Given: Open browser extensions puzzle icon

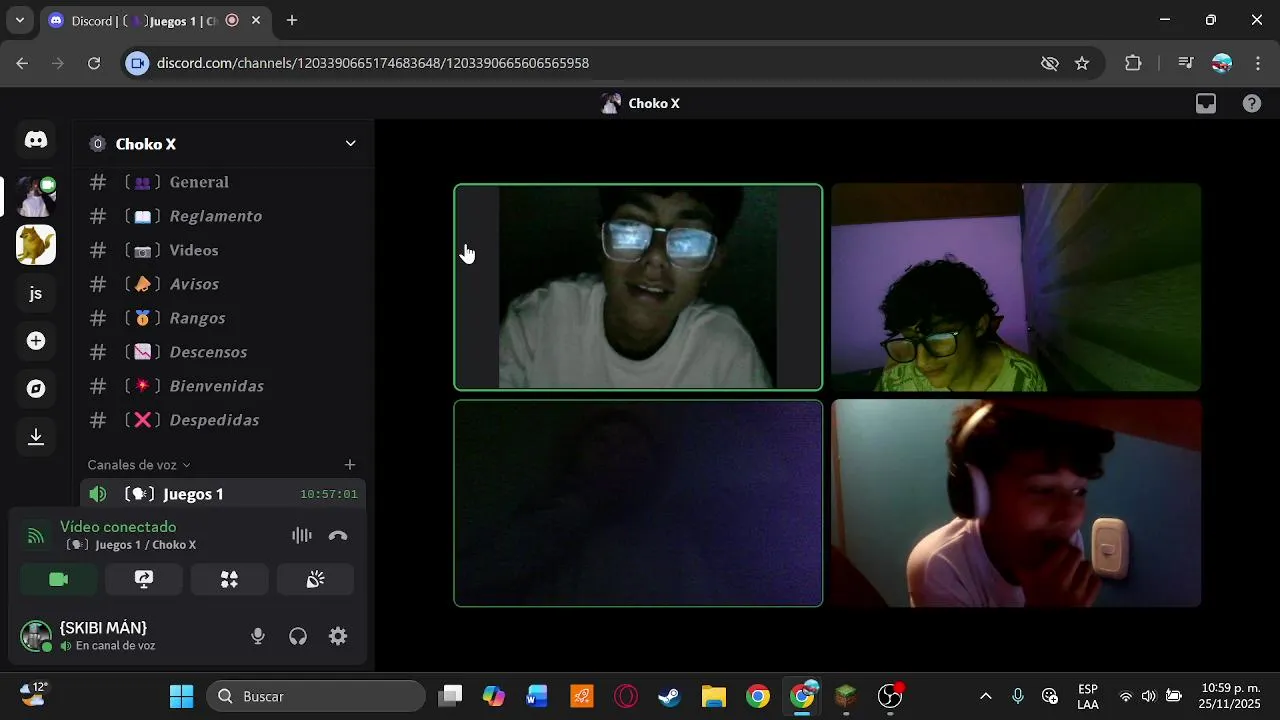Looking at the screenshot, I should (x=1133, y=63).
